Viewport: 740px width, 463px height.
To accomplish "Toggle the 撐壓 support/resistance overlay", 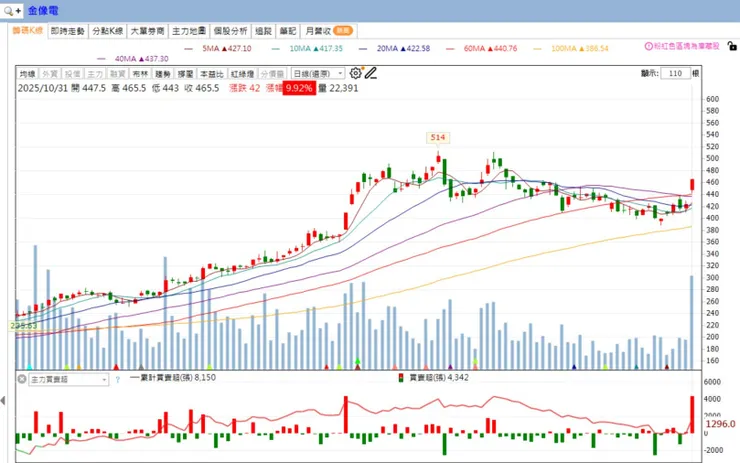I will click(185, 74).
